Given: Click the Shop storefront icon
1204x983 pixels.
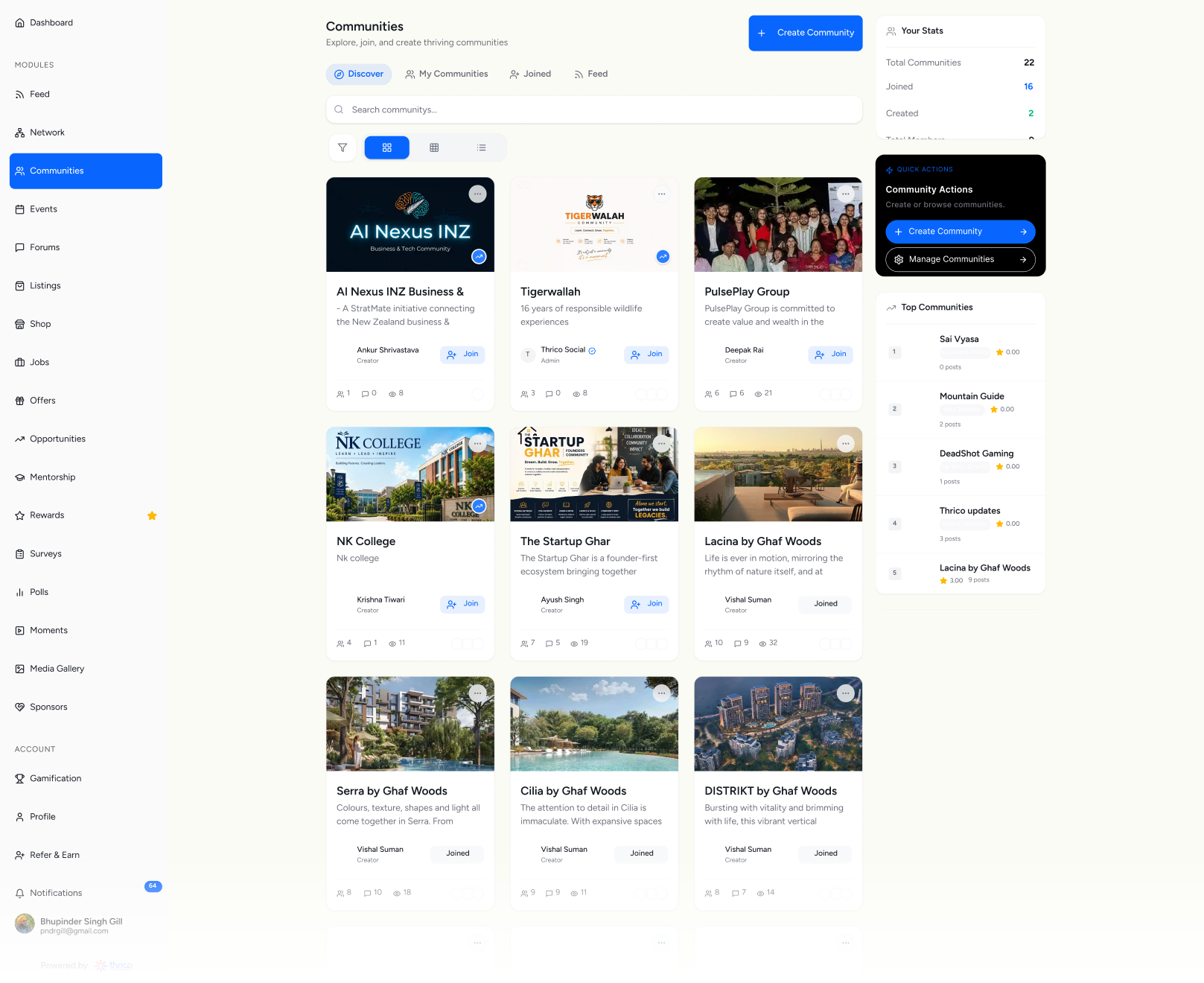Looking at the screenshot, I should click(20, 324).
